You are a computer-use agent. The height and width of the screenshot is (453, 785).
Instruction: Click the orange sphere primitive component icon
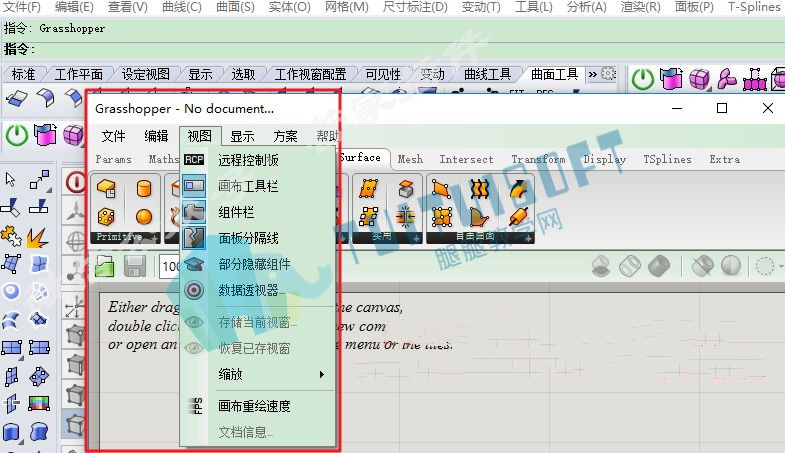(144, 217)
